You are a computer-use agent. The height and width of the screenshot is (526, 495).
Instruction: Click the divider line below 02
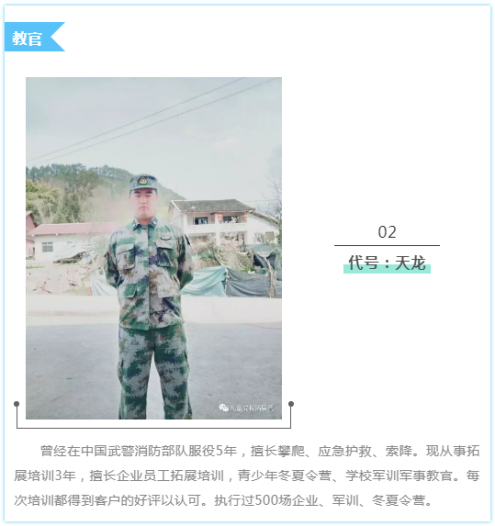(x=387, y=245)
